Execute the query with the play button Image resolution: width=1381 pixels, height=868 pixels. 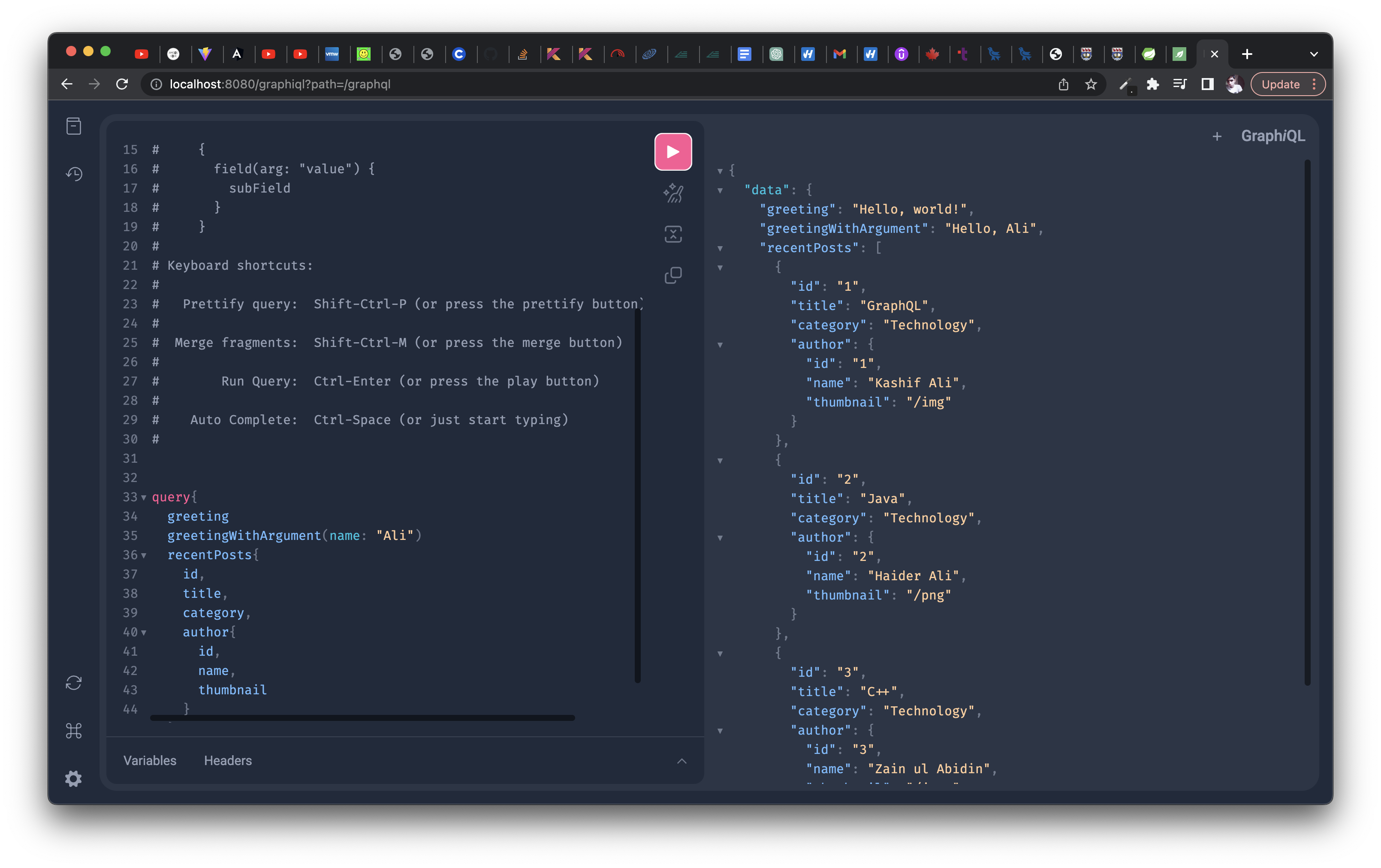pos(673,151)
